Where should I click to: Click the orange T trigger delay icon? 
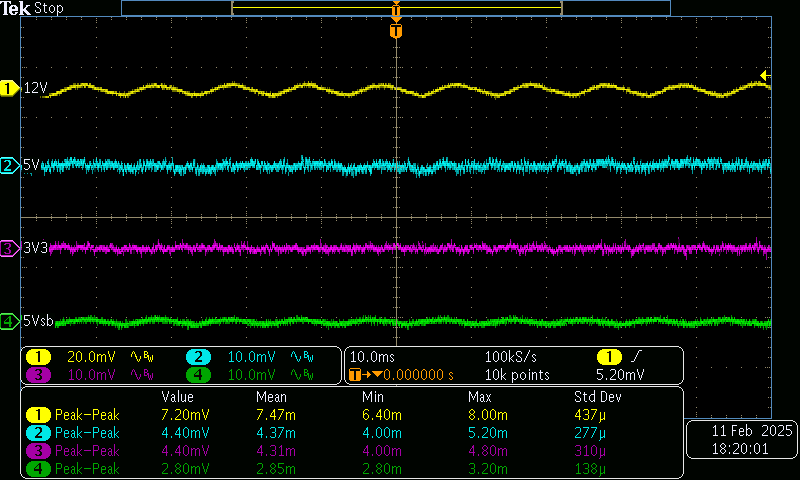coord(356,375)
